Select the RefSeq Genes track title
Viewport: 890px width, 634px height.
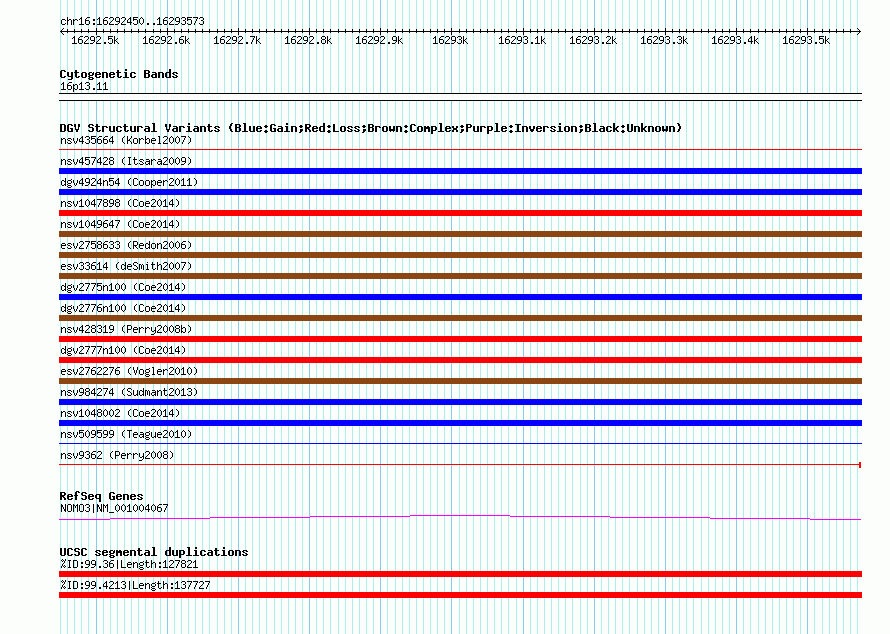pos(101,496)
